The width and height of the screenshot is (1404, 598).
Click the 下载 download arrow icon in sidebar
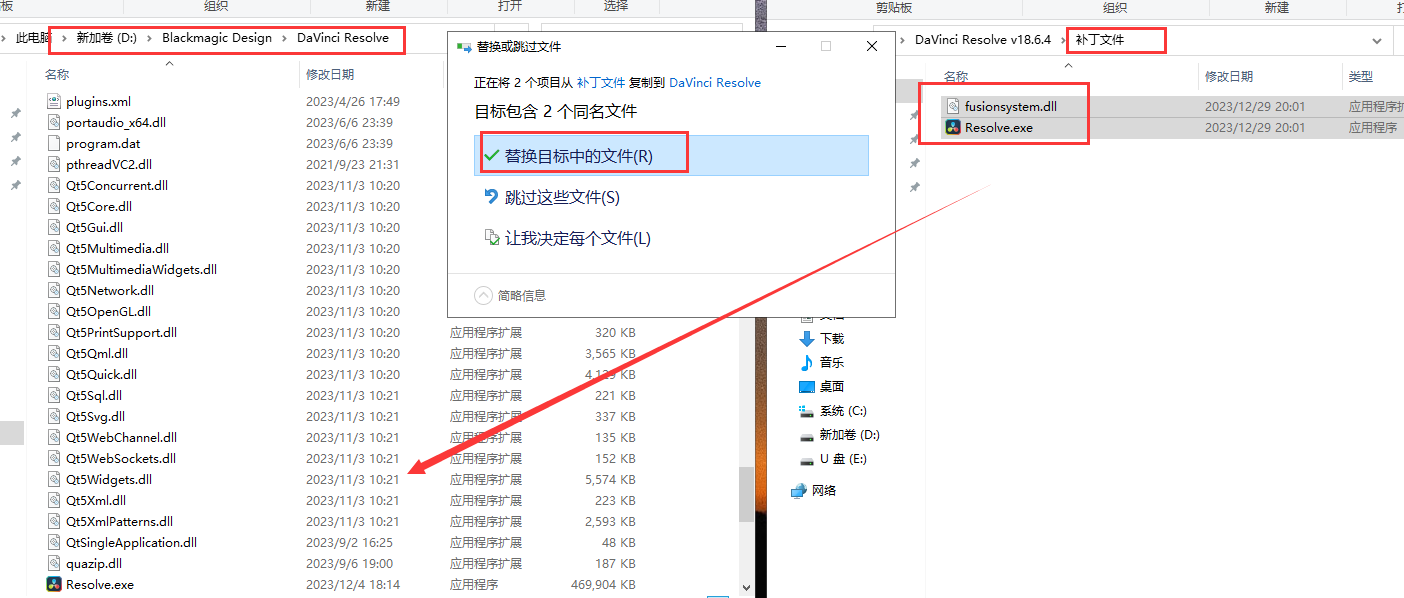pos(807,339)
